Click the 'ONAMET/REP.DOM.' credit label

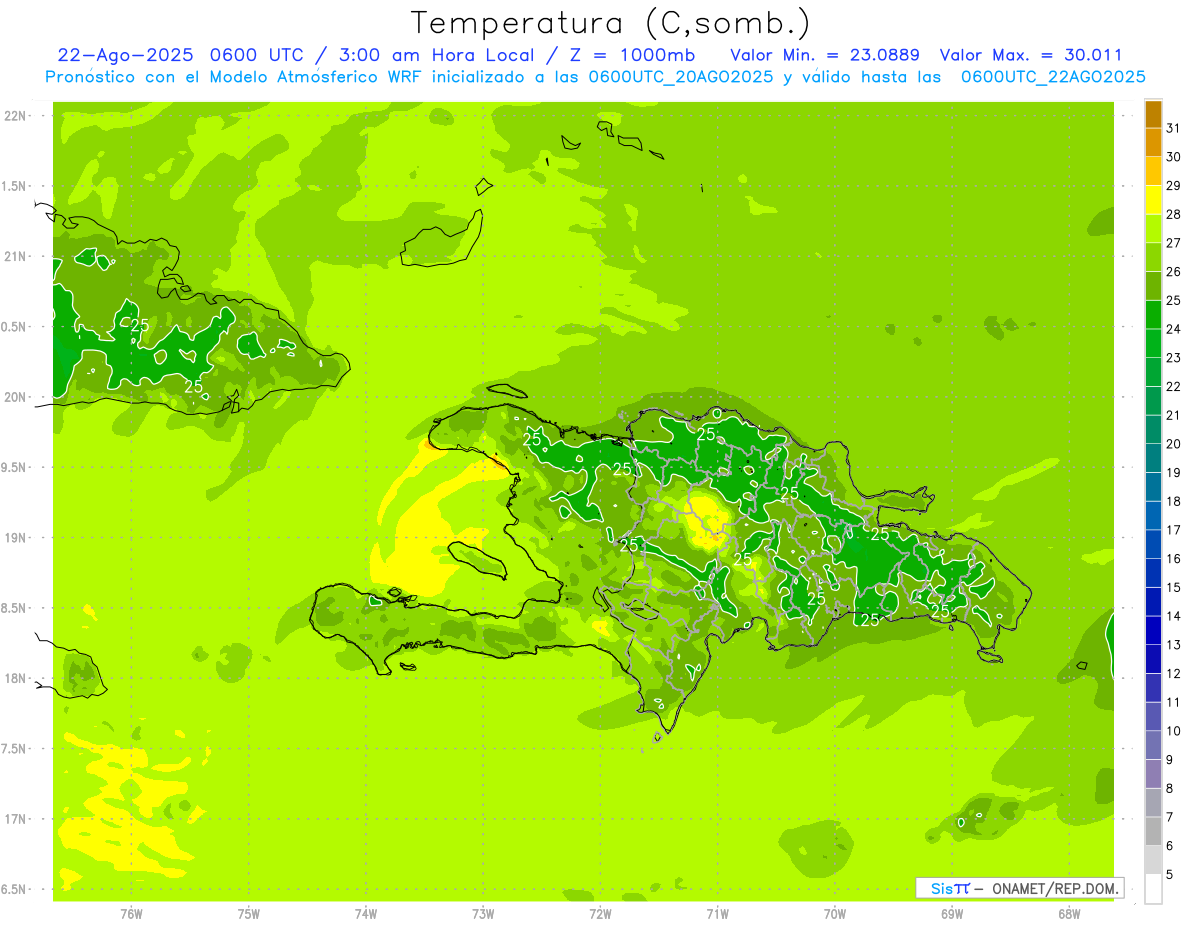1056,888
